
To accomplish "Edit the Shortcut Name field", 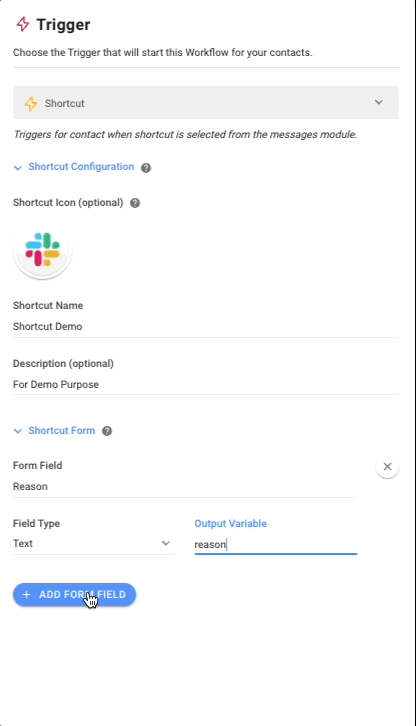I will [206, 326].
